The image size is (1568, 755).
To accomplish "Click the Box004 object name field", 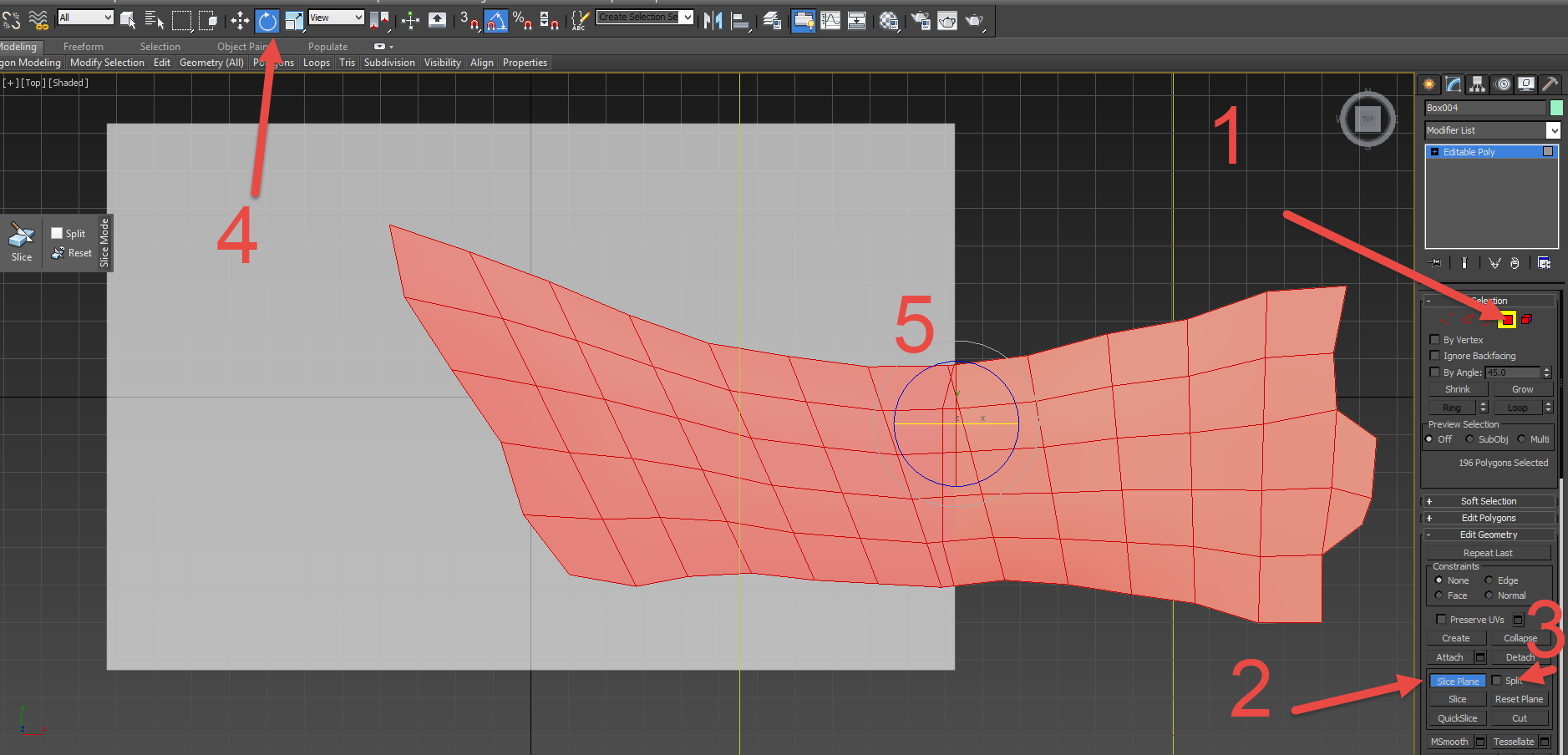I will coord(1483,108).
